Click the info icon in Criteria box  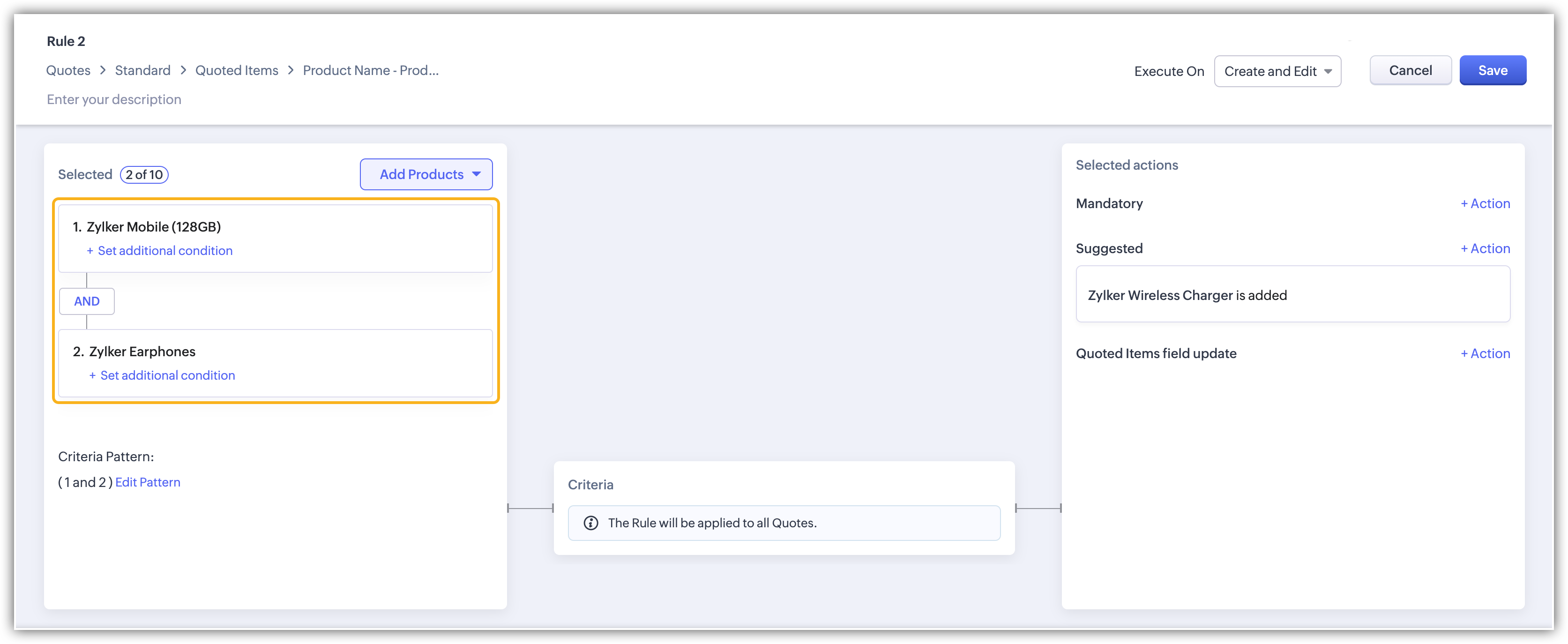(590, 523)
